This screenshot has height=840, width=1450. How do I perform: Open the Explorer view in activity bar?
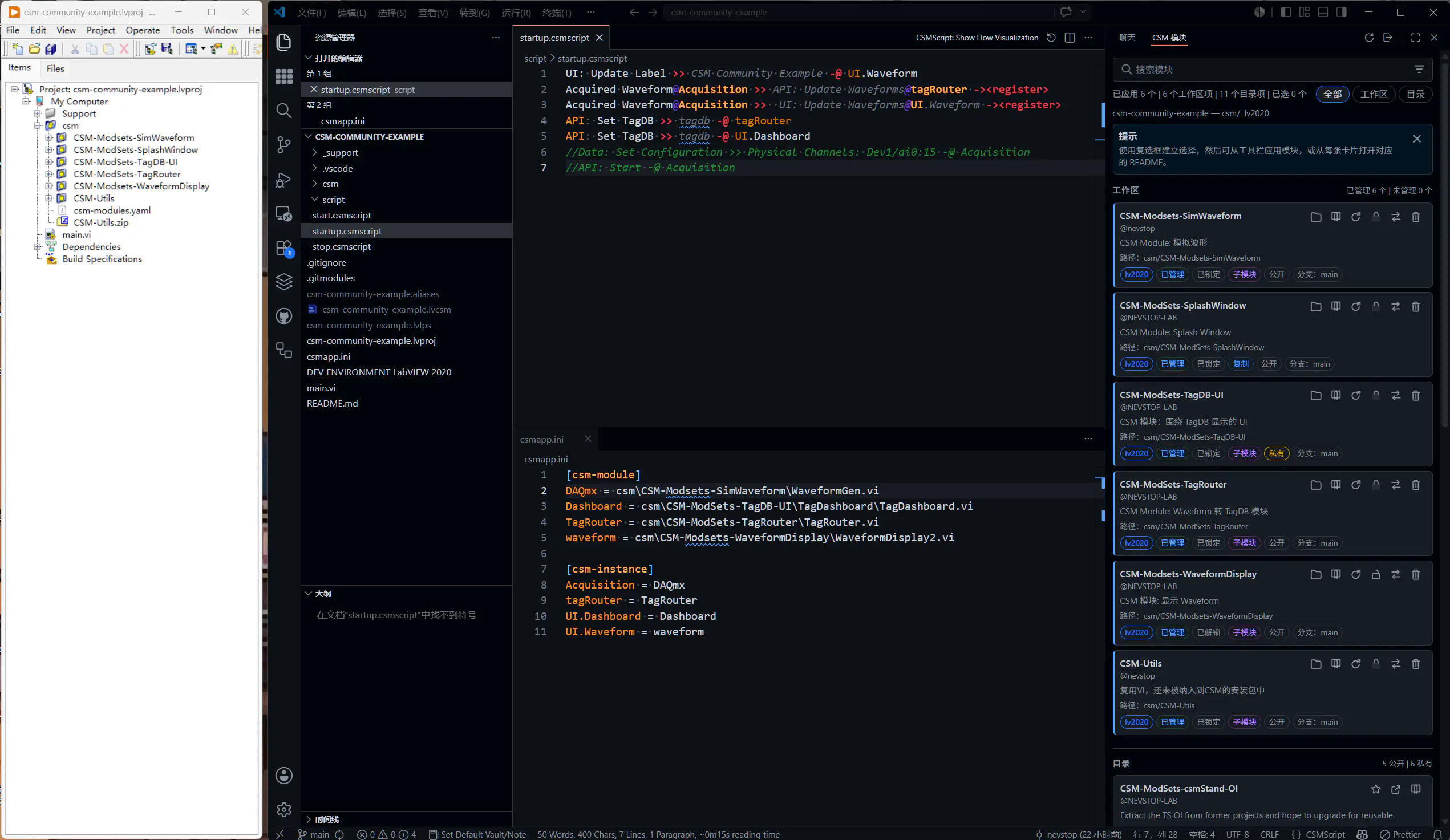(x=283, y=42)
